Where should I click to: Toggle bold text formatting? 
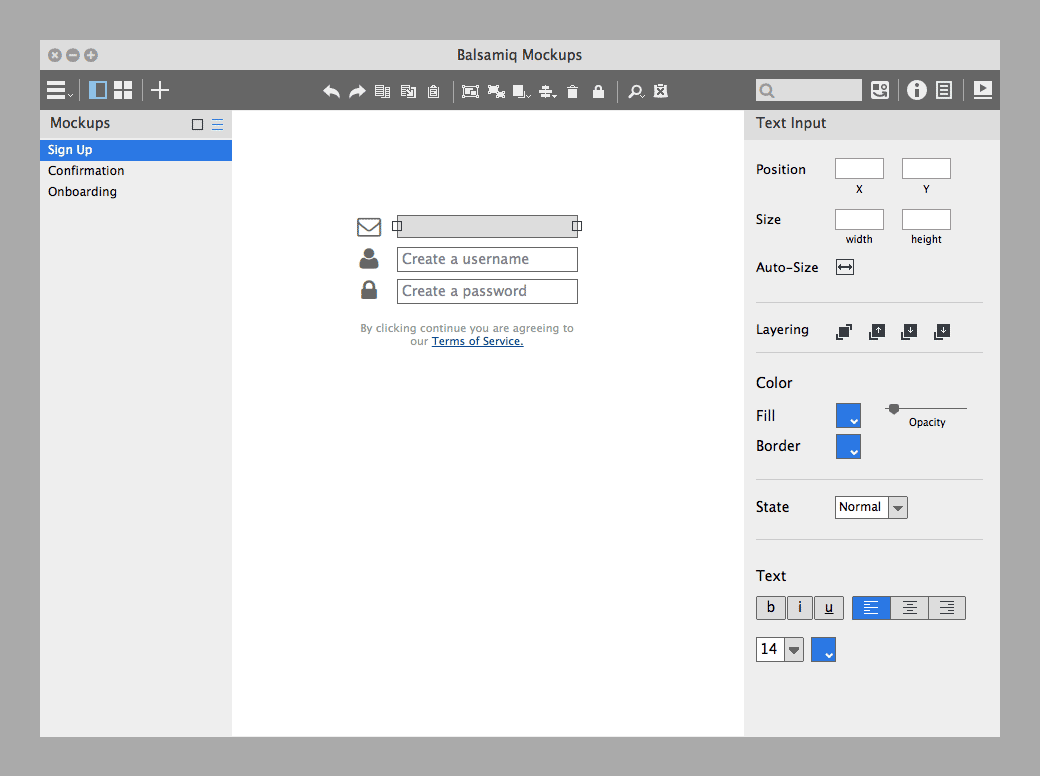pos(770,607)
